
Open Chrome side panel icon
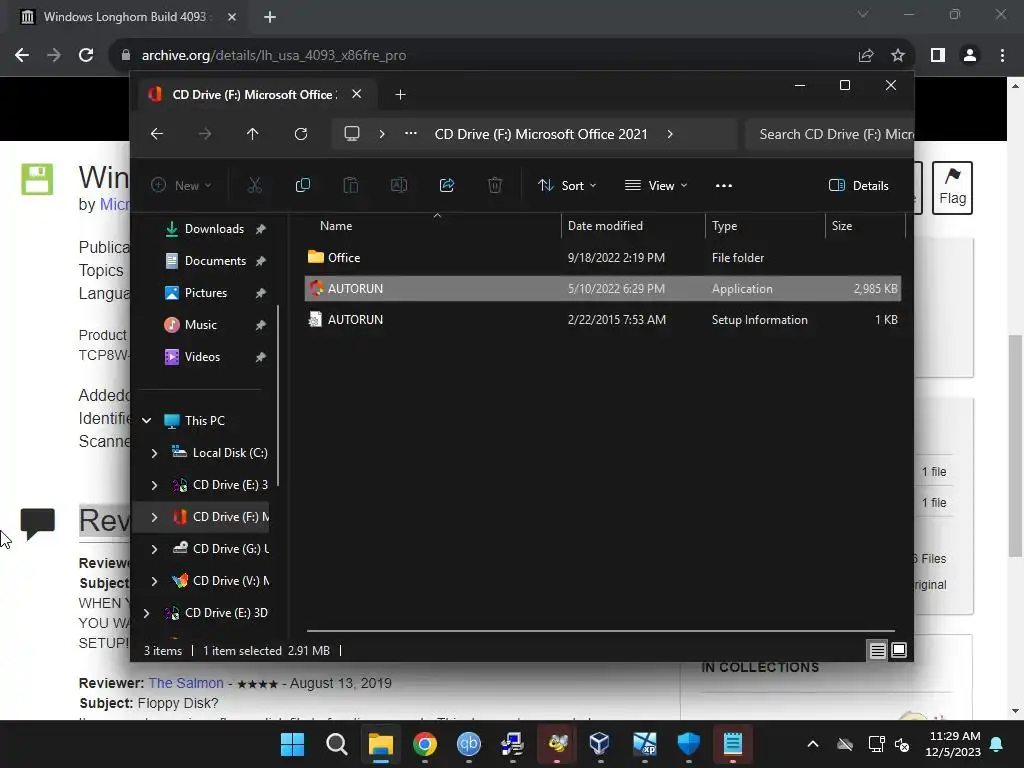938,56
